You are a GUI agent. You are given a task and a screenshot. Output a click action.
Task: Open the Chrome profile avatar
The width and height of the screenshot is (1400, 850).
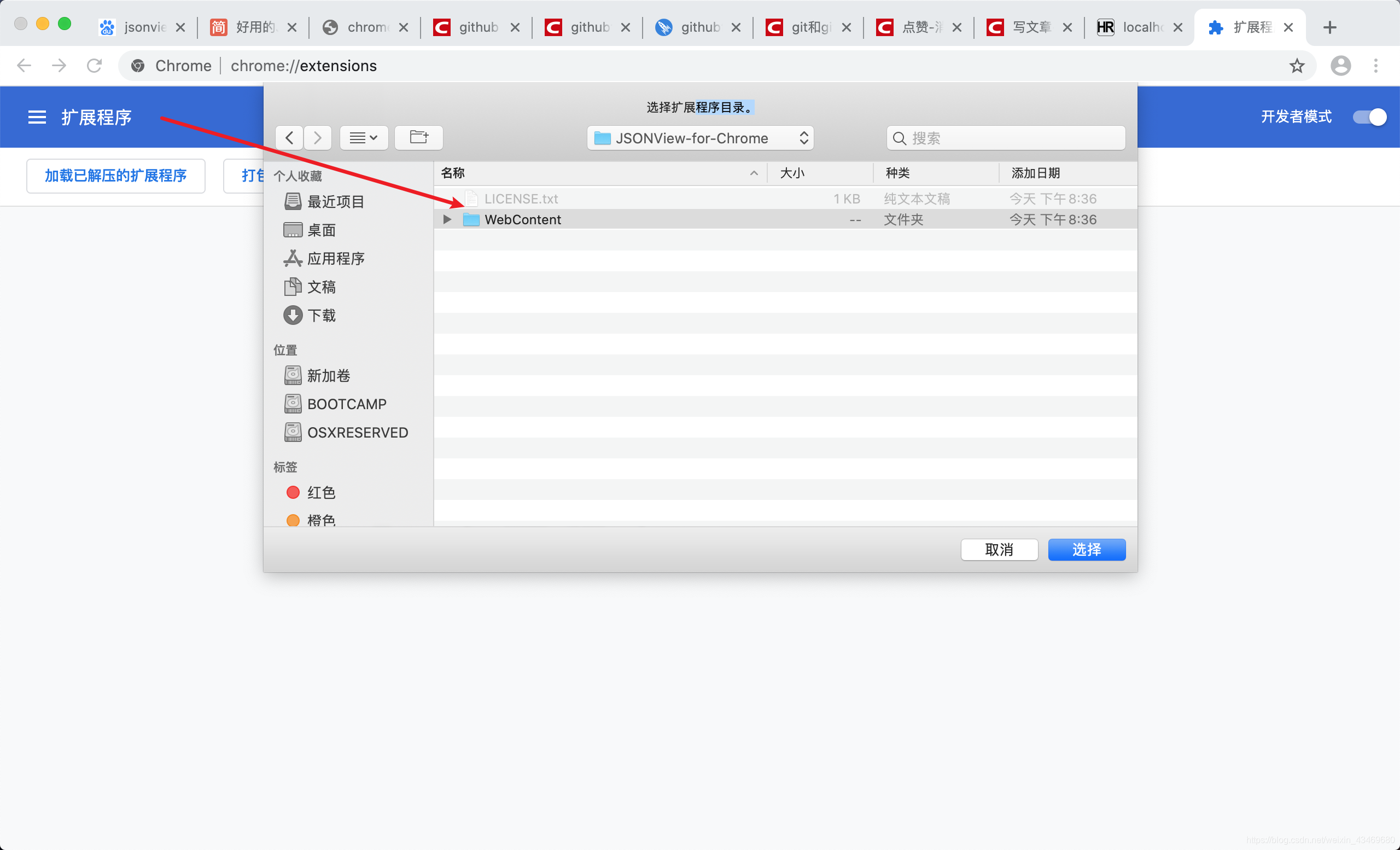coord(1340,66)
